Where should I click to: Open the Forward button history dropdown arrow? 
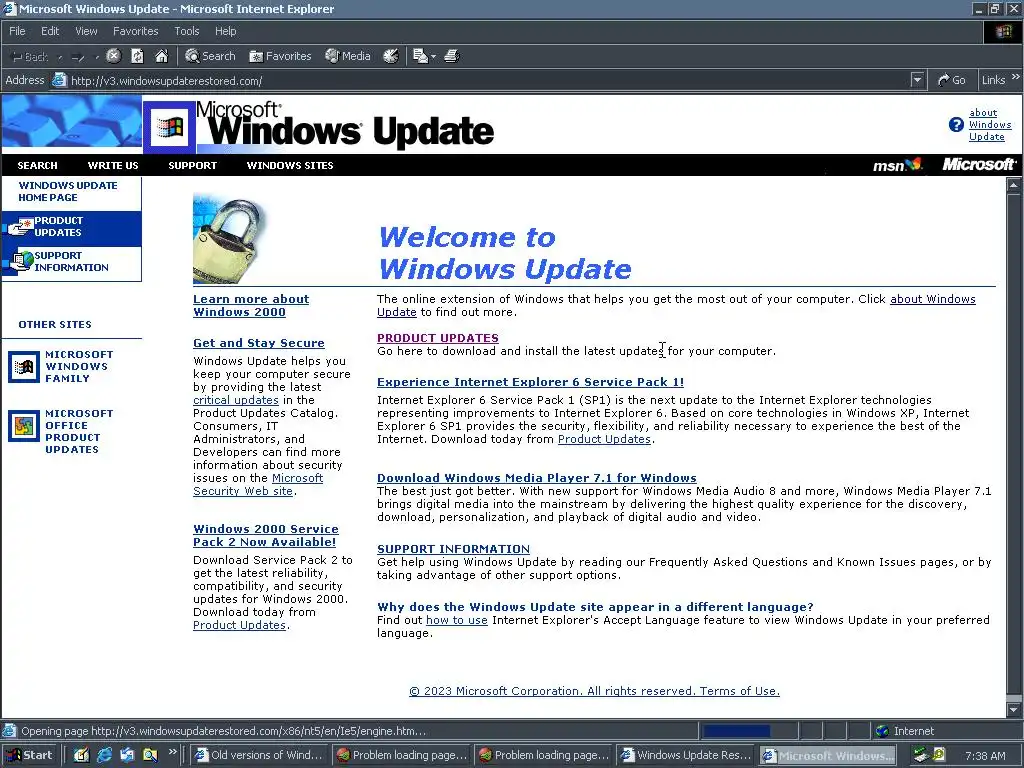[x=97, y=57]
